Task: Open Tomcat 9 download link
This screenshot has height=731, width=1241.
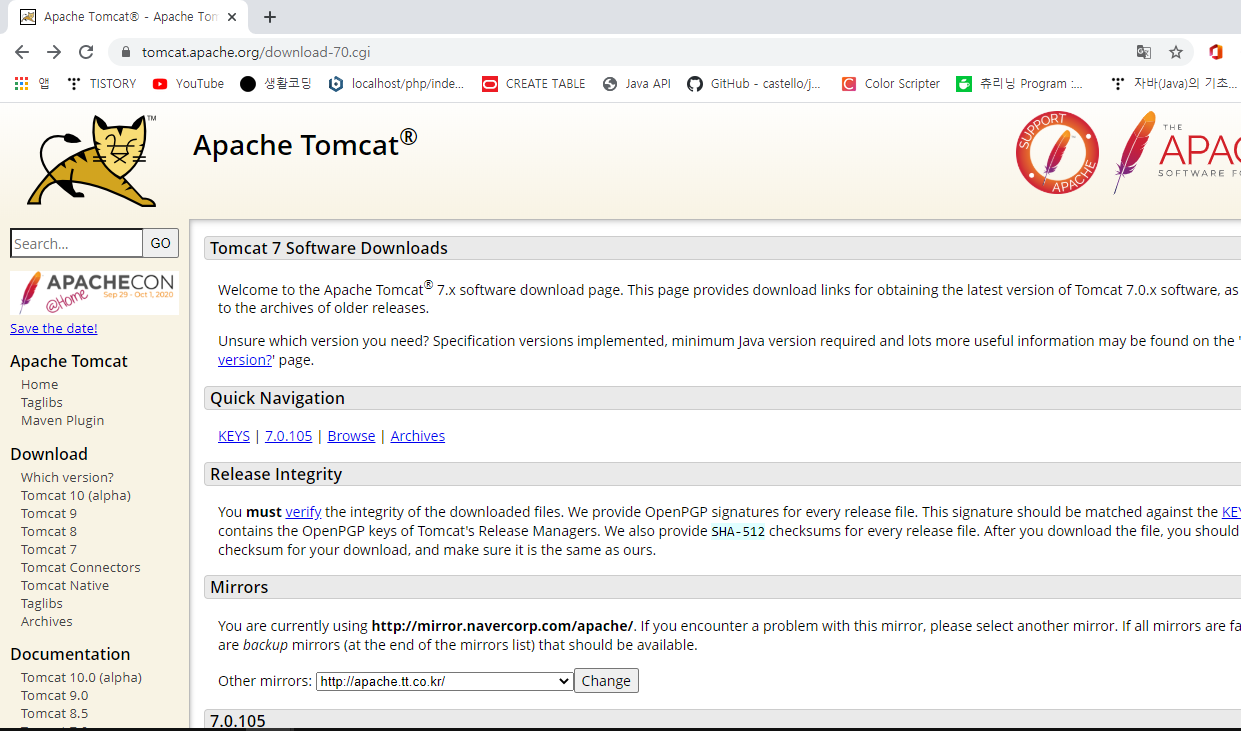Action: pos(49,514)
